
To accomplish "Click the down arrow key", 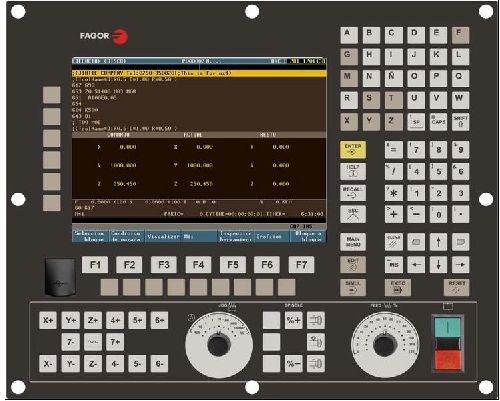I will (438, 264).
